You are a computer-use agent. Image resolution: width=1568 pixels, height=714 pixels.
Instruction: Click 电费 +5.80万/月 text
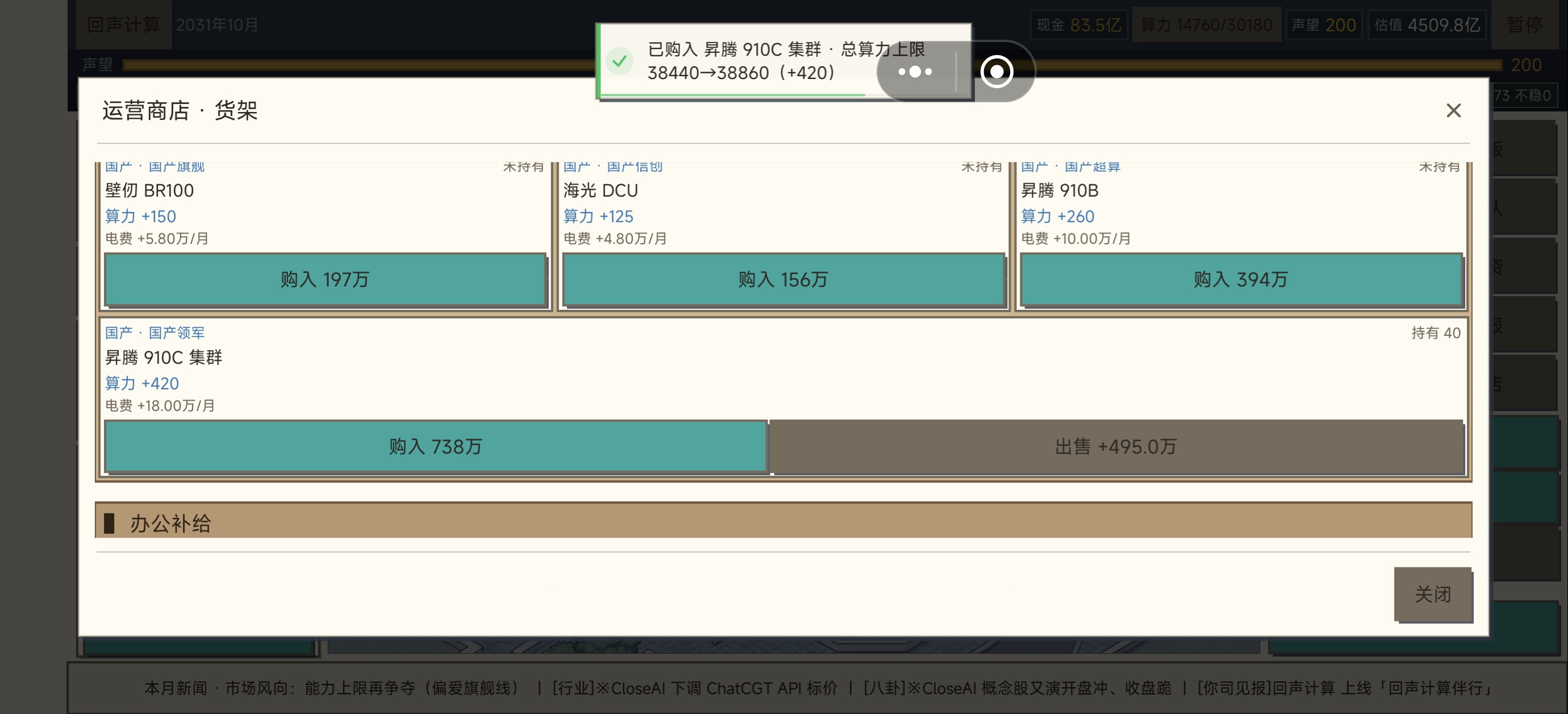157,239
